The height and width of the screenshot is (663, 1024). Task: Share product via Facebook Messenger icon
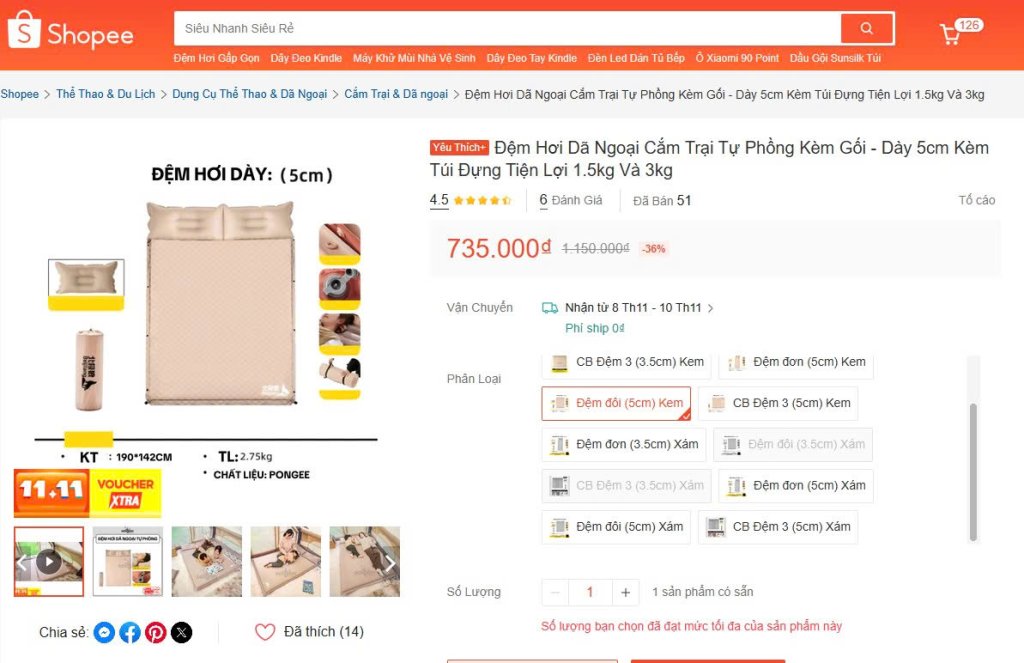[x=104, y=632]
